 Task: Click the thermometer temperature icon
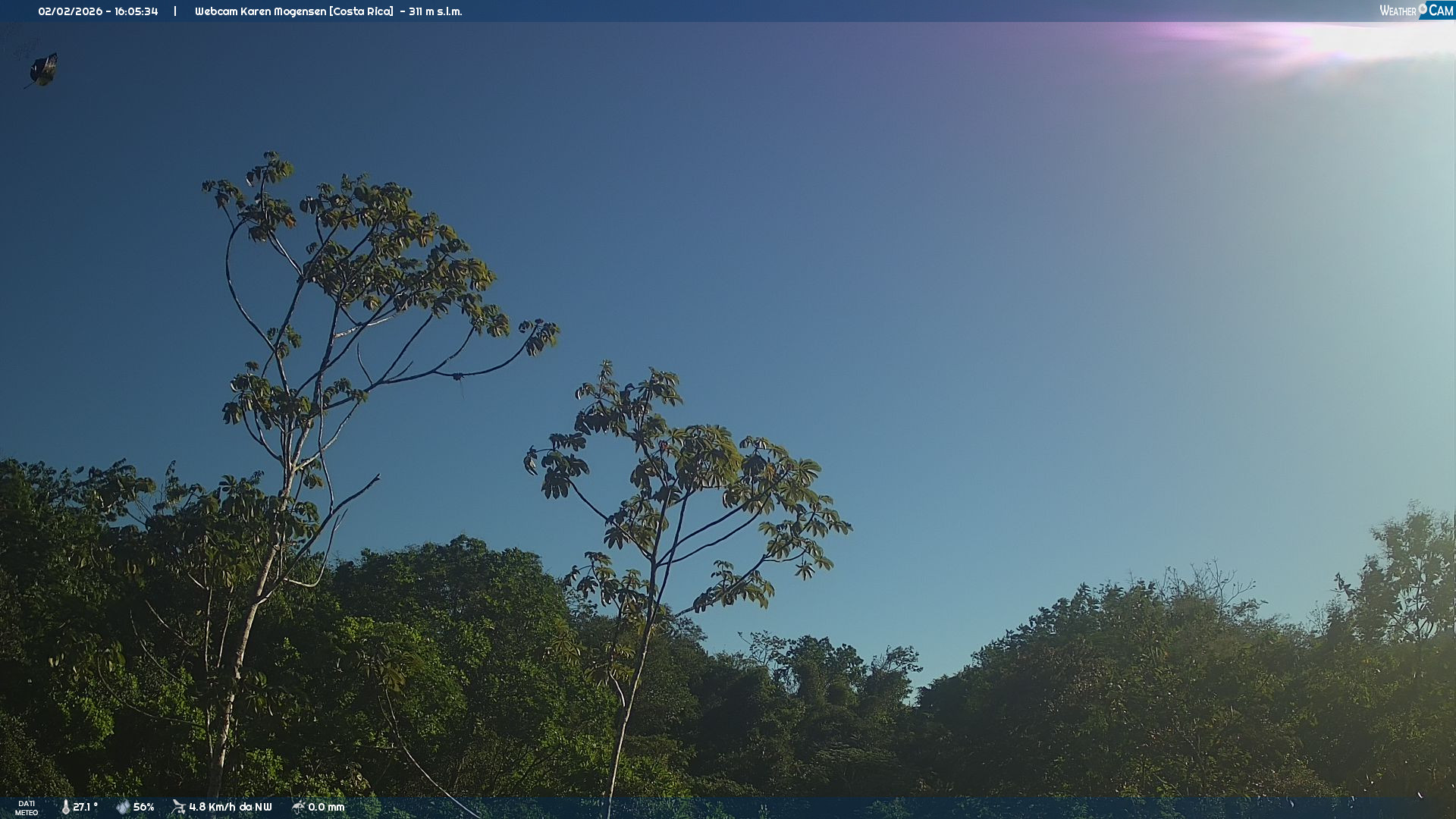(65, 807)
